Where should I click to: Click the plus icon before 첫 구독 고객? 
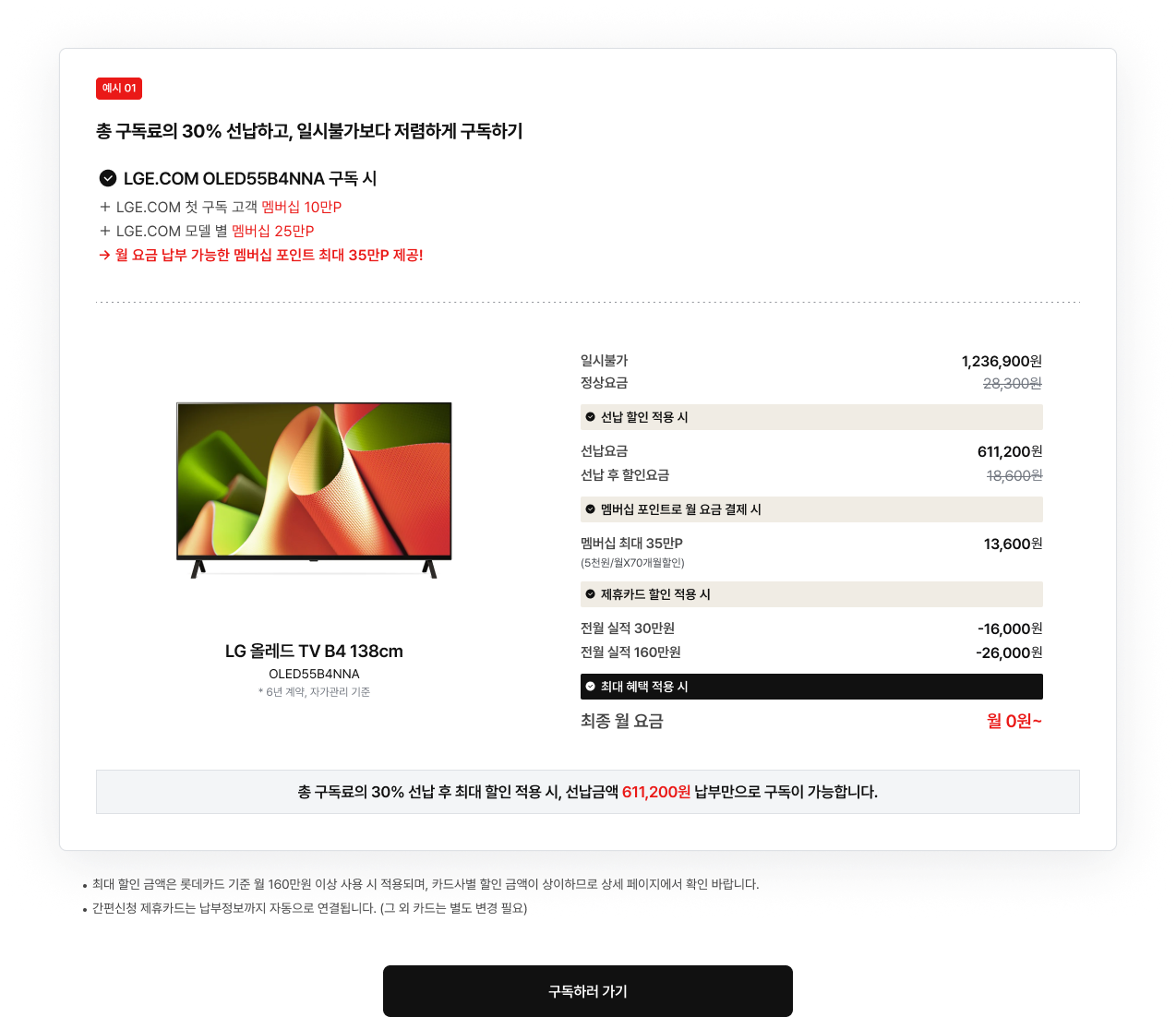pos(105,207)
